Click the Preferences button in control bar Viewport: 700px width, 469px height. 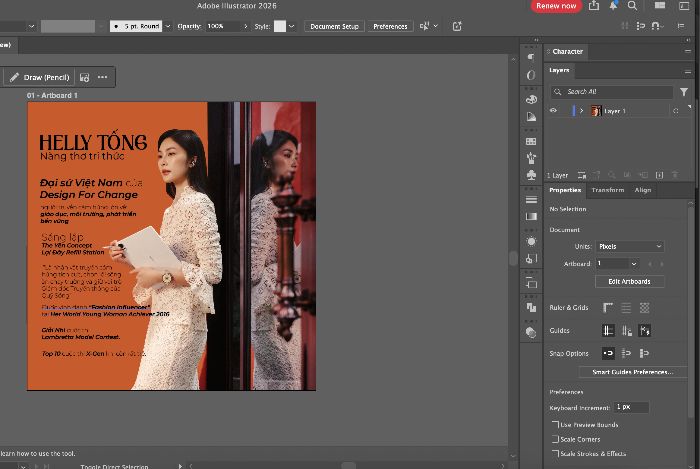pyautogui.click(x=390, y=26)
